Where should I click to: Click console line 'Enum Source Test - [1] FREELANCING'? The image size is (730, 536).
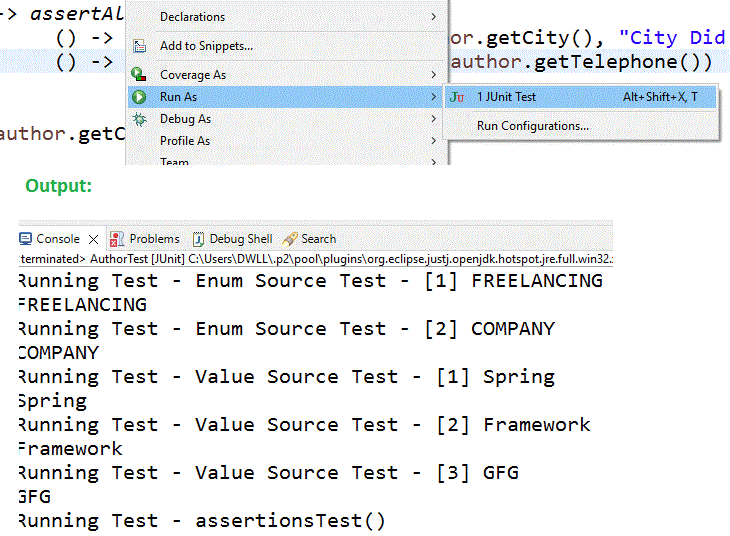(x=311, y=281)
